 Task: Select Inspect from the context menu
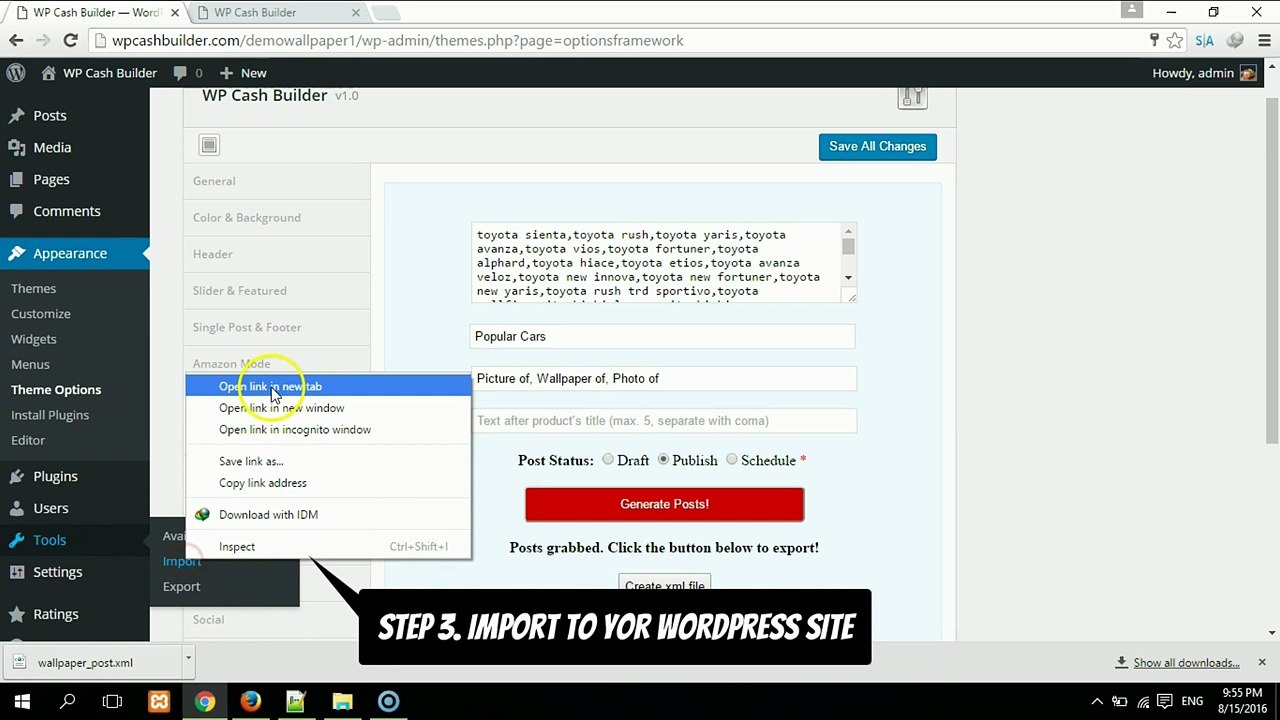pyautogui.click(x=328, y=547)
